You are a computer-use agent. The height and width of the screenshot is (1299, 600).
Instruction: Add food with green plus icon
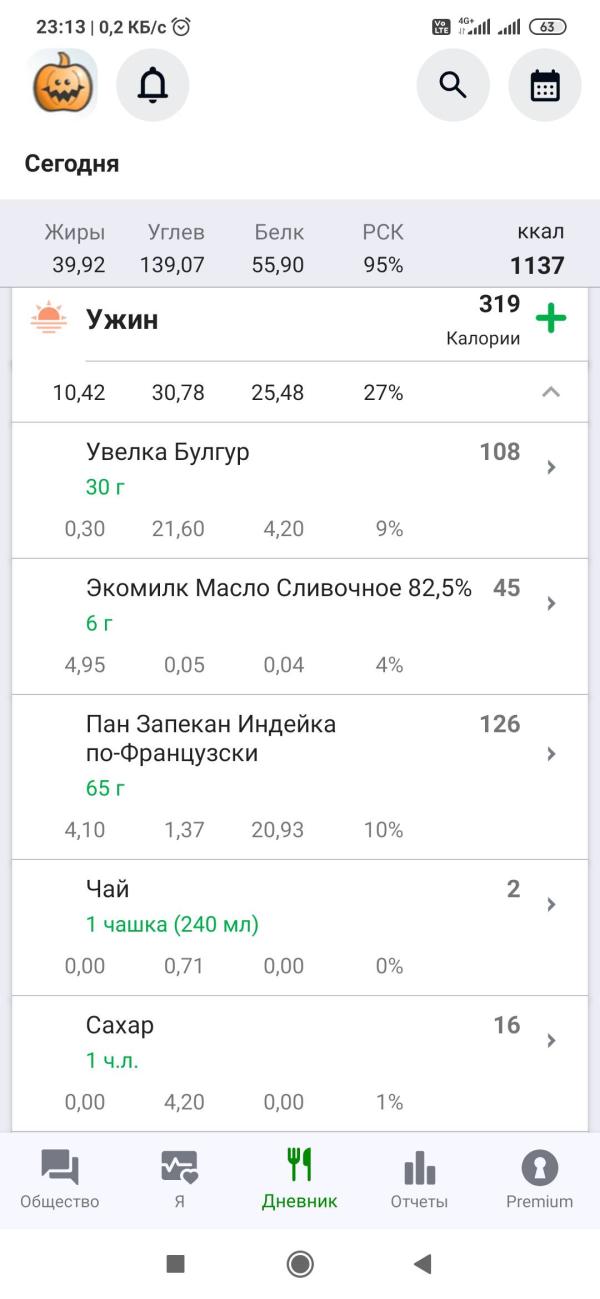coord(551,319)
